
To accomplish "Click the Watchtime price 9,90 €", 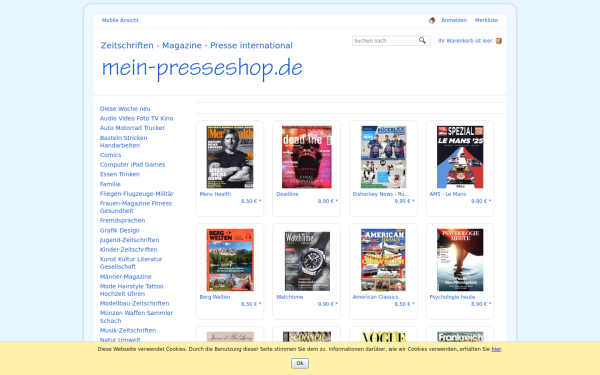I will pyautogui.click(x=328, y=304).
